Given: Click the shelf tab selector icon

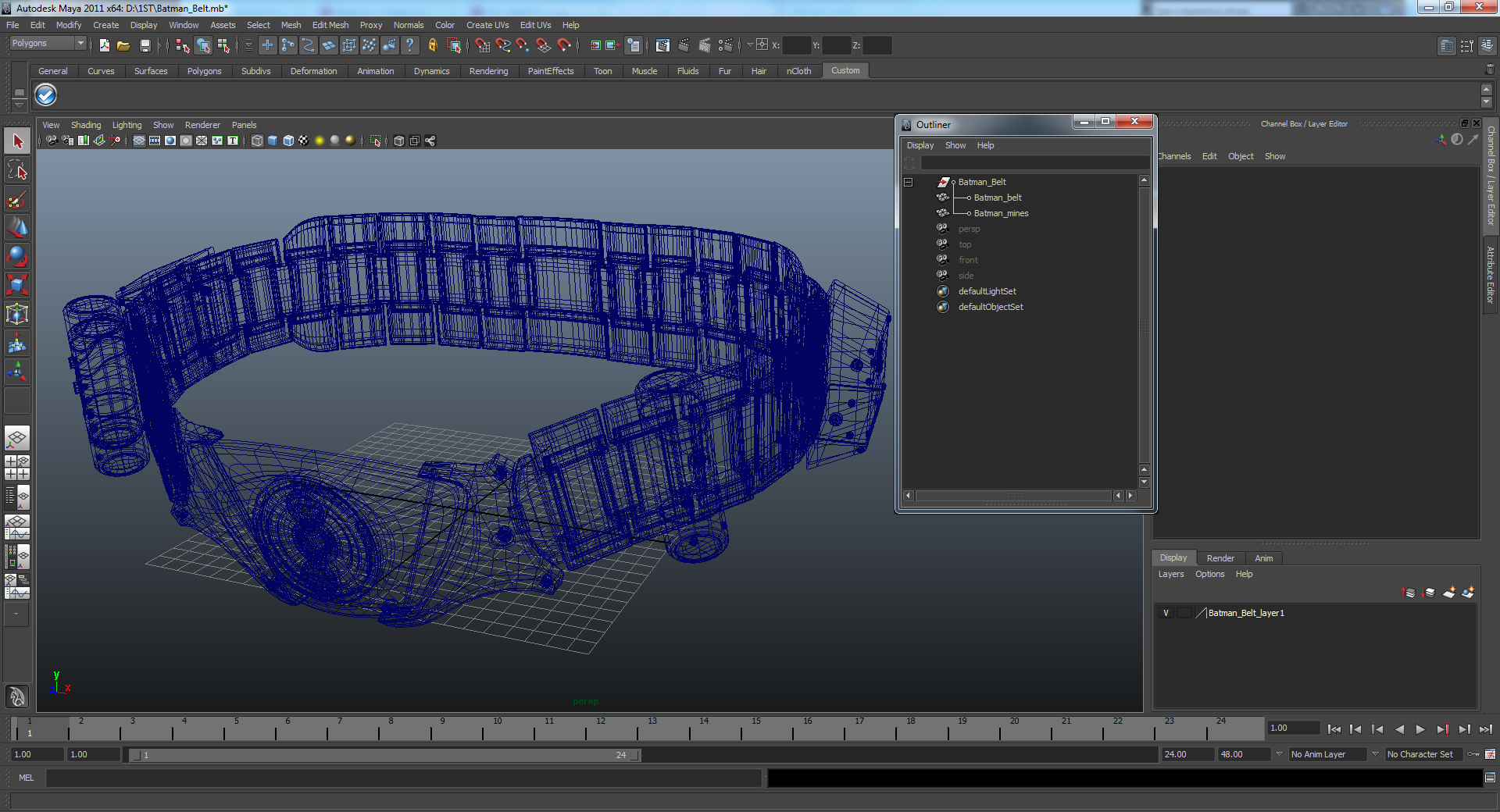Looking at the screenshot, I should pyautogui.click(x=19, y=93).
